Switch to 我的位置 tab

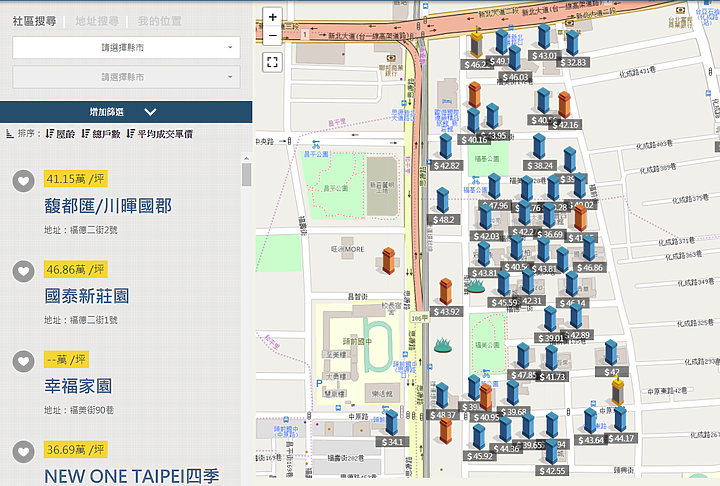coord(160,21)
